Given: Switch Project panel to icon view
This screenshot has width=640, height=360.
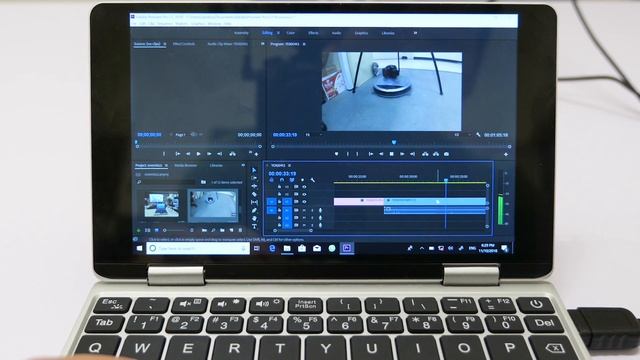Looking at the screenshot, I should 156,231.
